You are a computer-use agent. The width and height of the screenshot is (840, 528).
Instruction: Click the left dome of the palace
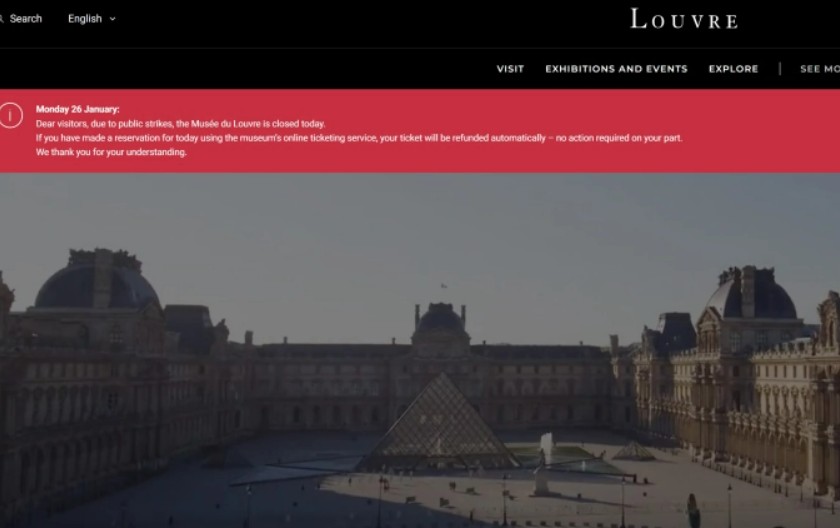[x=98, y=280]
